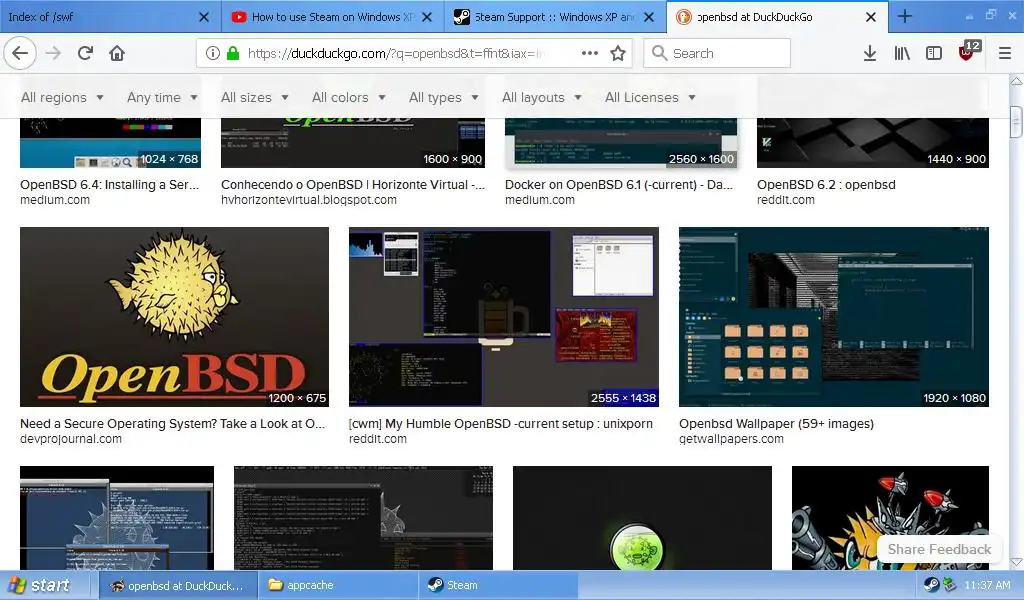Image resolution: width=1024 pixels, height=600 pixels.
Task: Toggle the sidebar view icon
Action: click(934, 54)
